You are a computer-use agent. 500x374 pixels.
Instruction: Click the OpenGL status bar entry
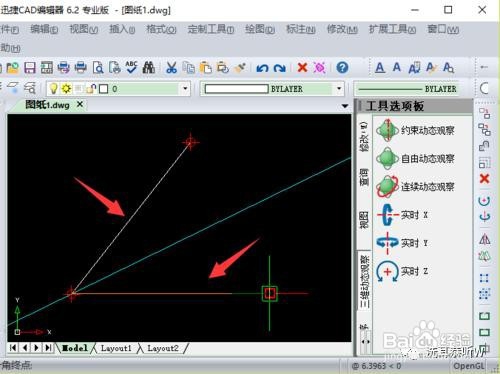click(469, 366)
